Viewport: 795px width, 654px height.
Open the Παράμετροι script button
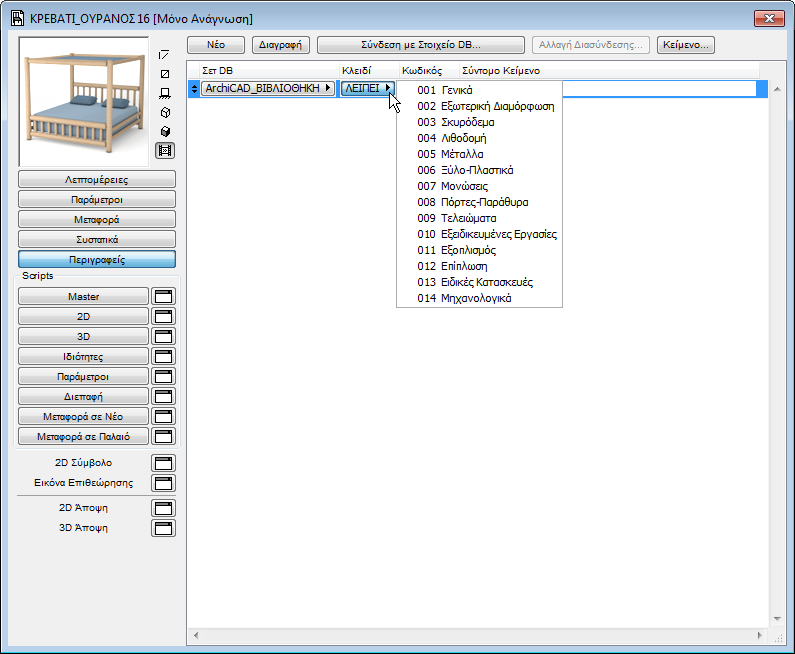coord(84,377)
